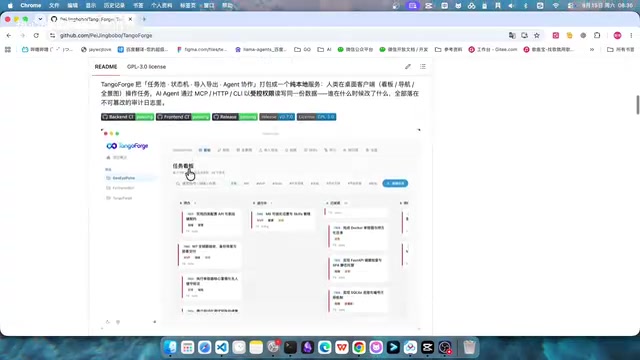Open the Apple menu
This screenshot has height=360, width=640.
point(10,6)
